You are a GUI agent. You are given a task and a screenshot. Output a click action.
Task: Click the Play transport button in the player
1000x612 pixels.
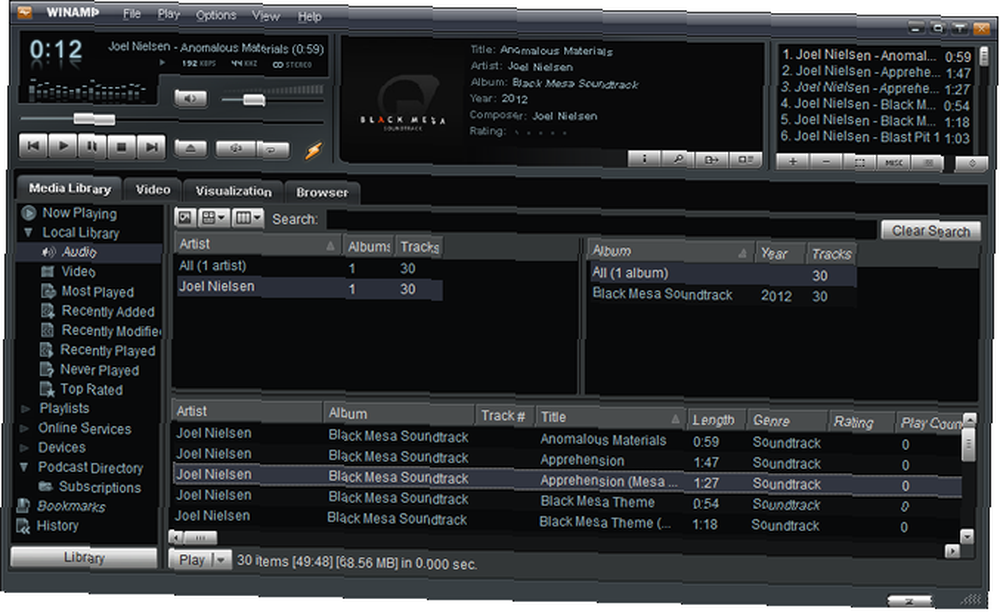(63, 146)
